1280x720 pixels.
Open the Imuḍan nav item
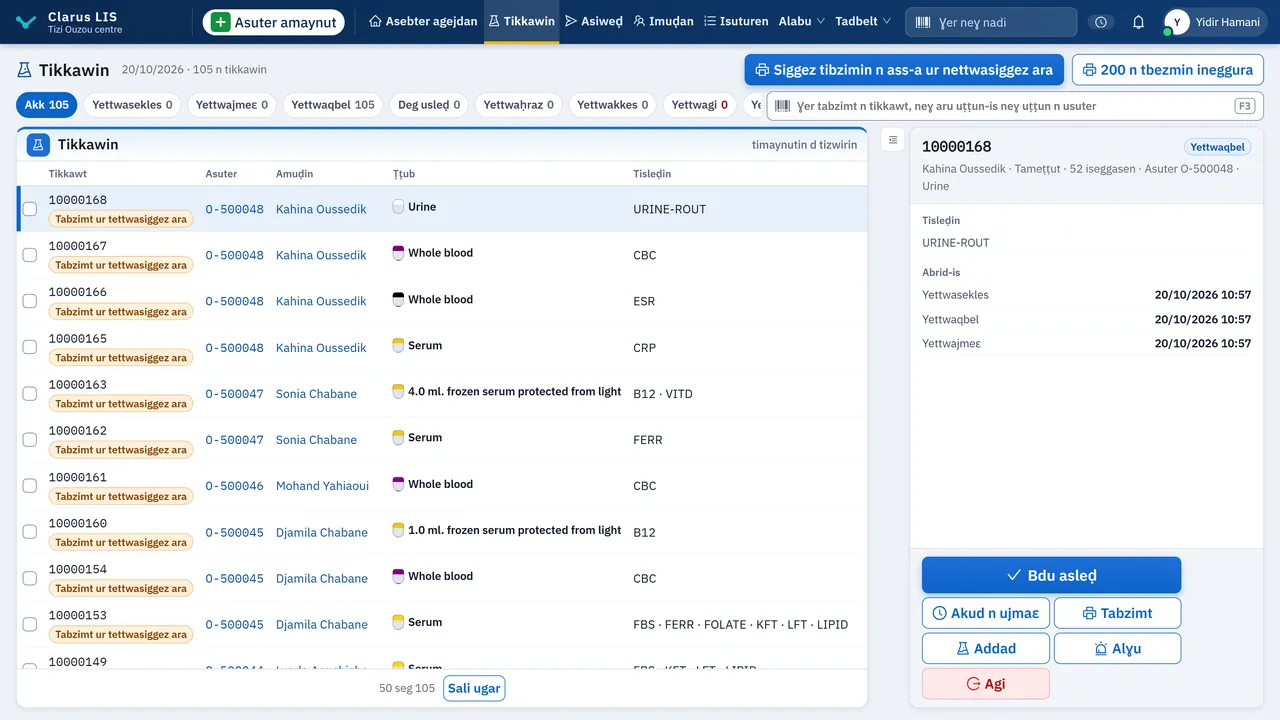tap(664, 22)
